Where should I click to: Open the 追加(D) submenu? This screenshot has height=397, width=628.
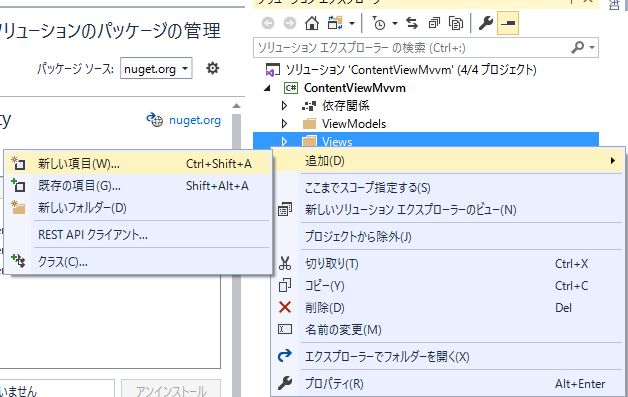coord(448,161)
